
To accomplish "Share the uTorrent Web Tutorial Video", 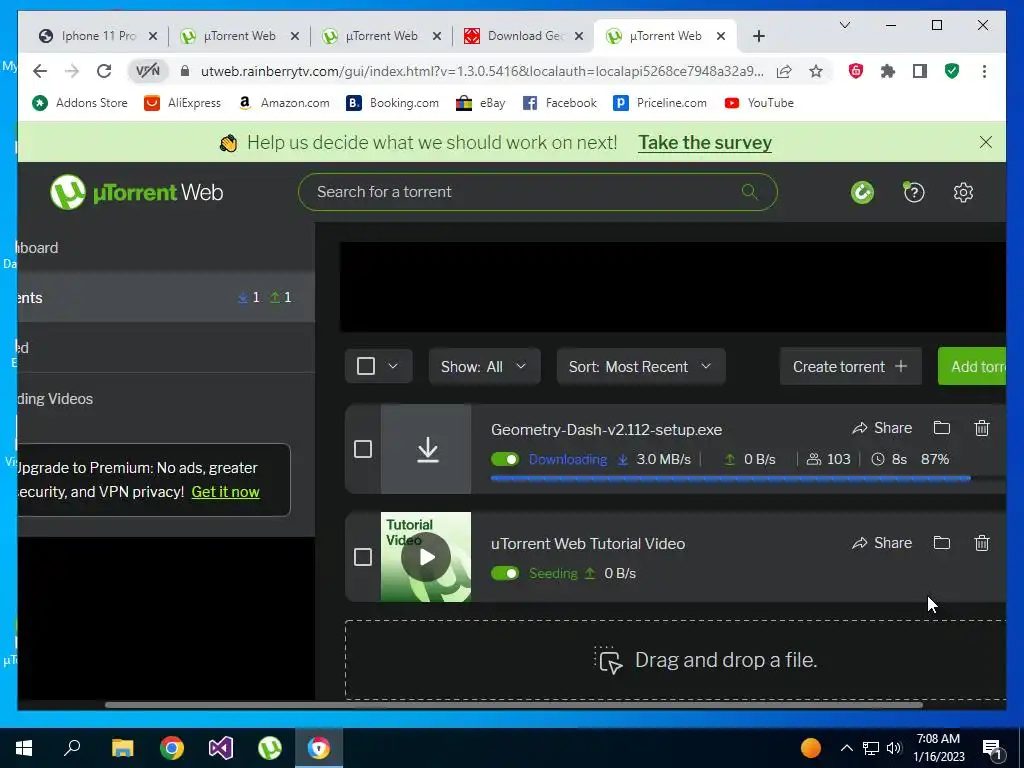I will [x=882, y=543].
